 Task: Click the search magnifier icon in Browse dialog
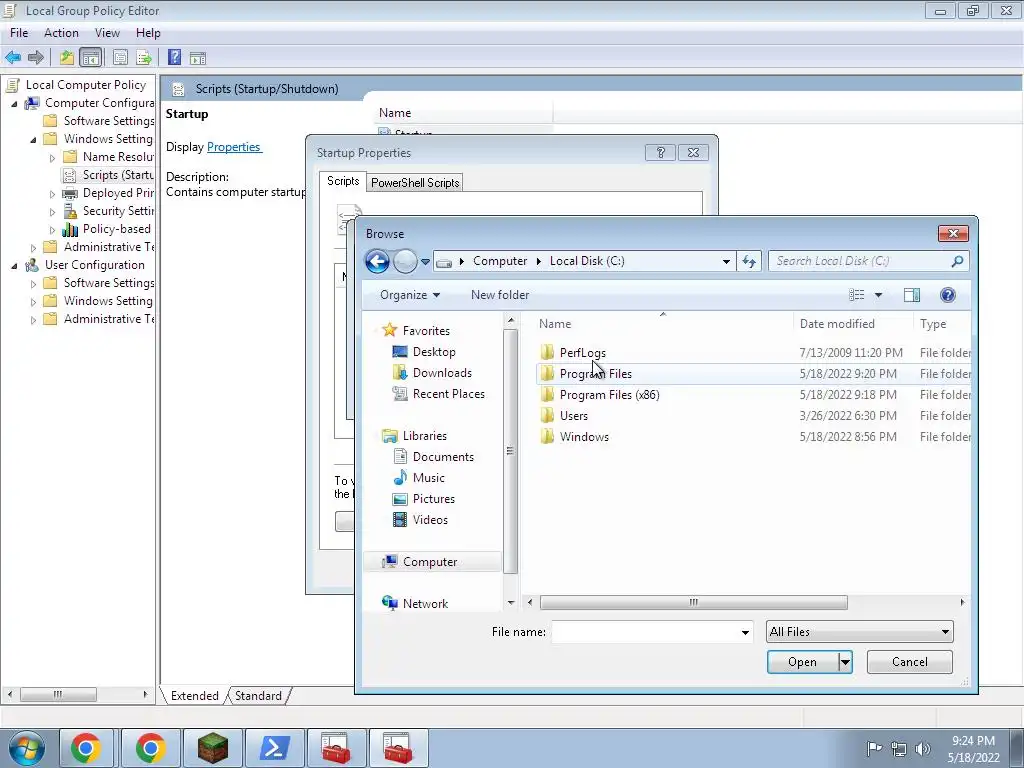(957, 261)
